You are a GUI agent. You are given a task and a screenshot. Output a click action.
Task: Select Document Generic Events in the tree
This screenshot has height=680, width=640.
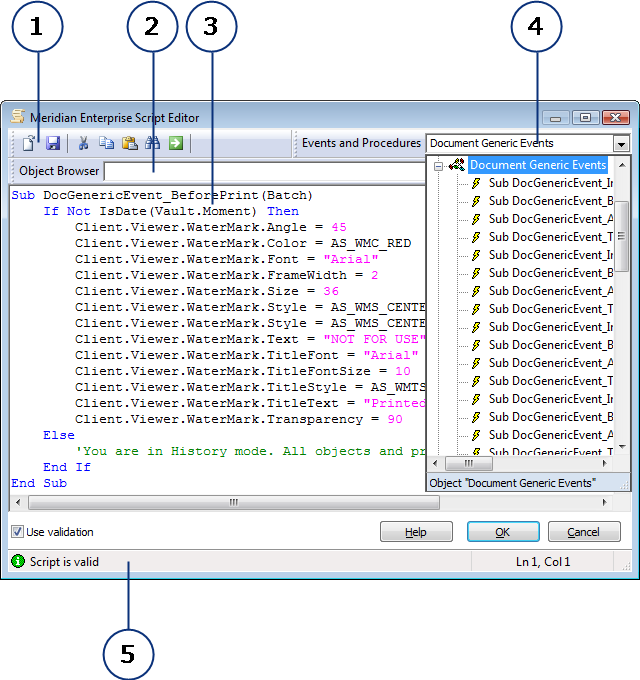(537, 165)
